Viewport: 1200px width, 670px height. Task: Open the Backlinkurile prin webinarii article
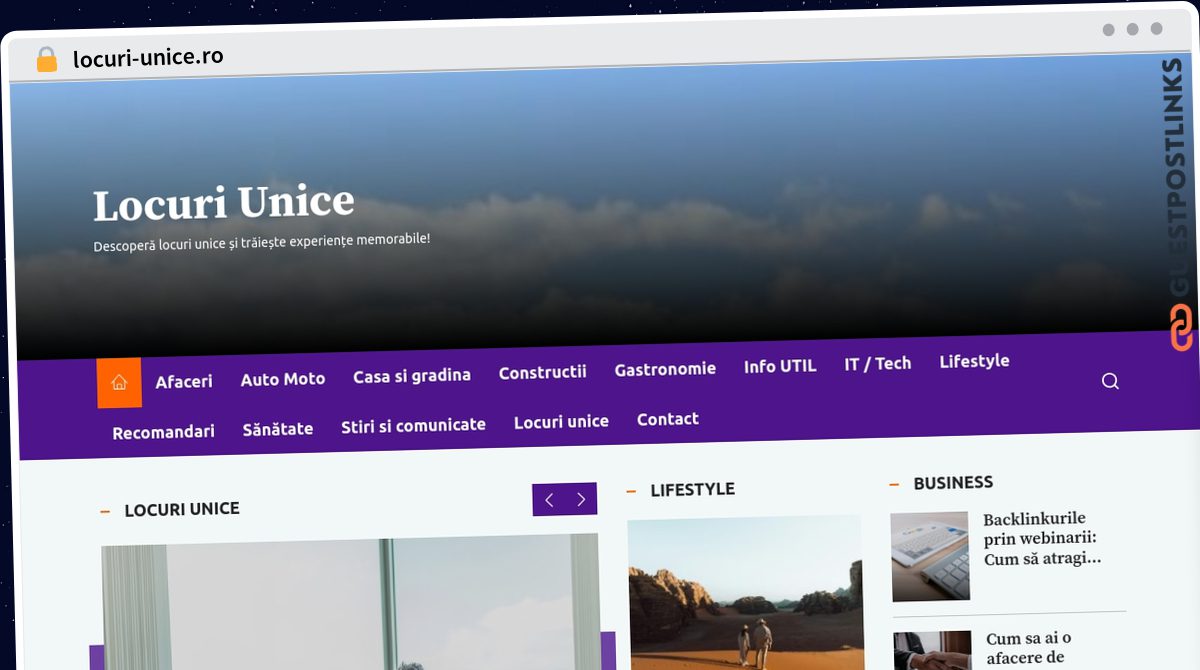(x=1043, y=539)
